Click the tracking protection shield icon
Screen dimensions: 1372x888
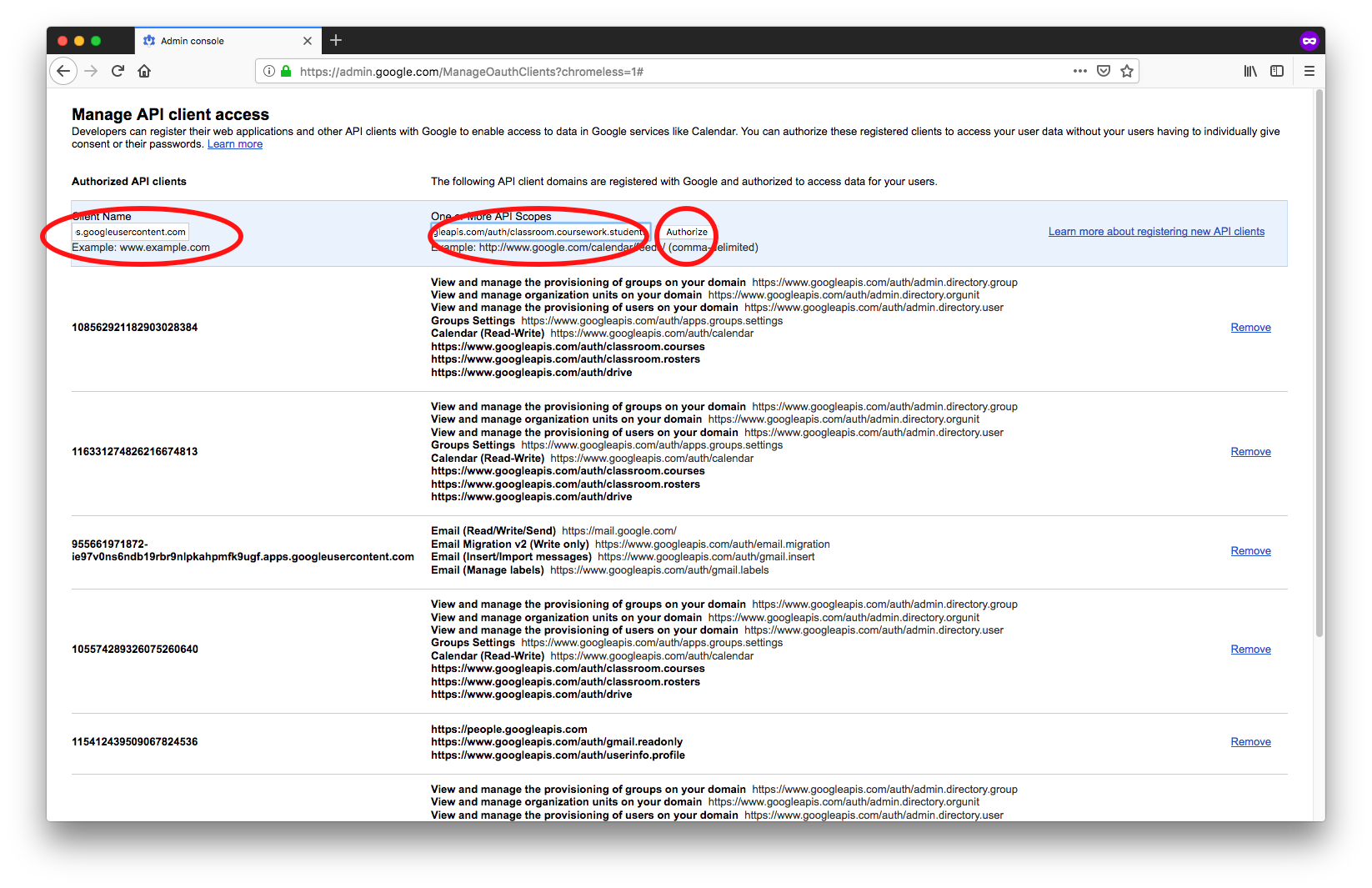point(1103,71)
